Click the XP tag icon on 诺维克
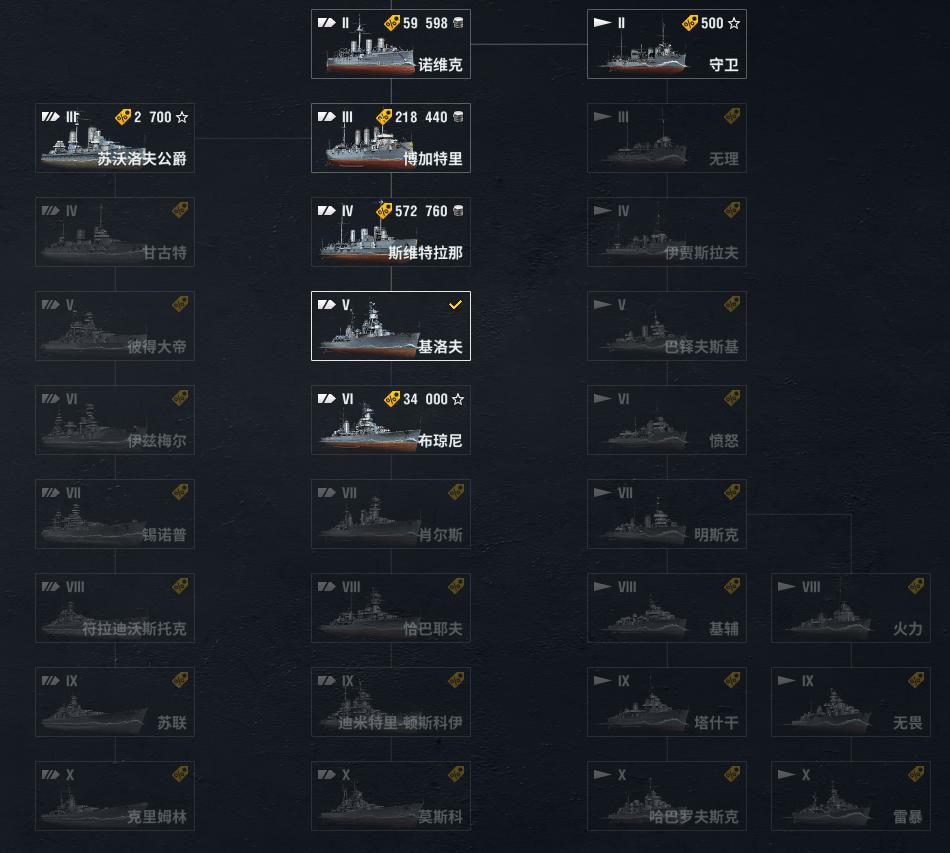 pos(391,23)
